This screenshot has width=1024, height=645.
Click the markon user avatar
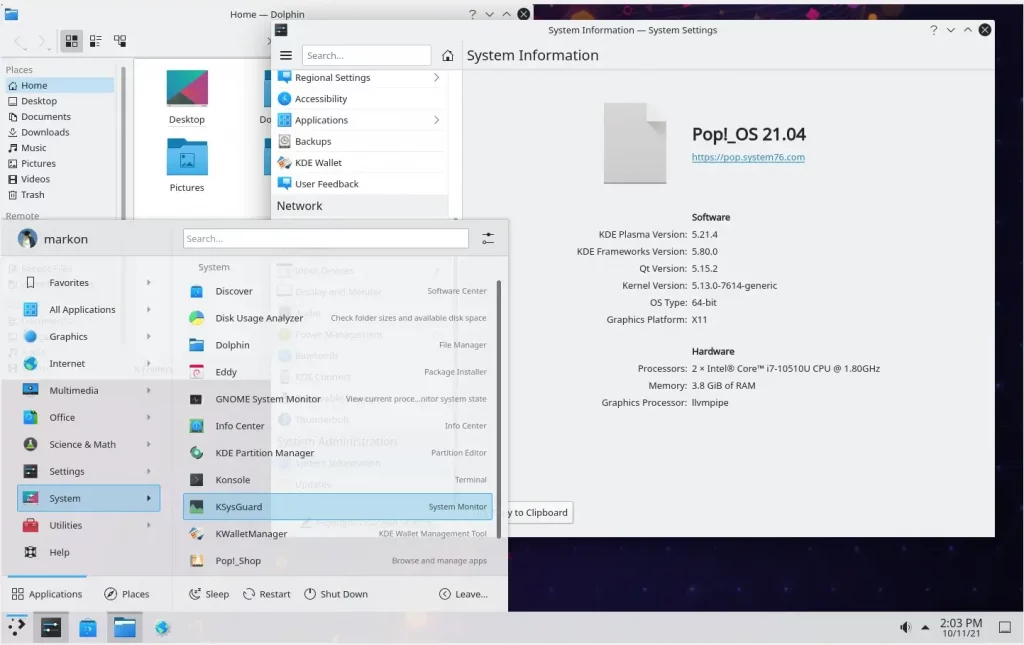[27, 238]
